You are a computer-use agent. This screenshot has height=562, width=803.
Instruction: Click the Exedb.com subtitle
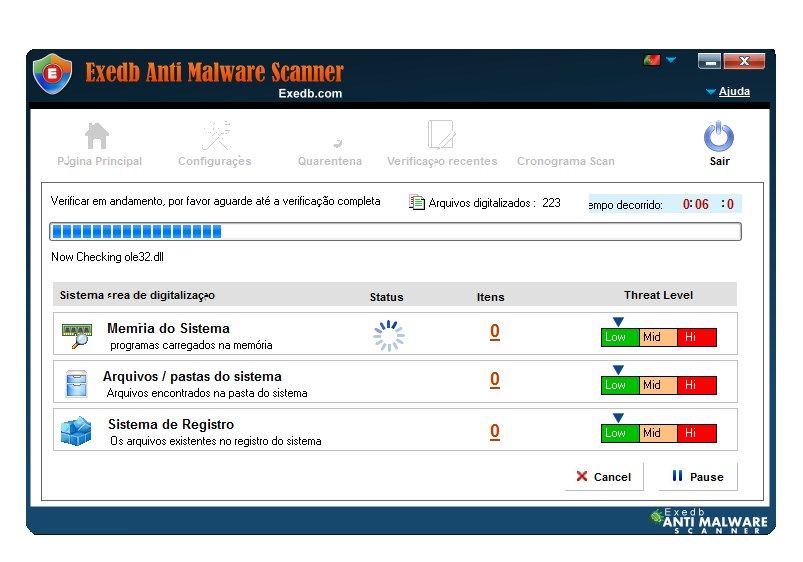310,94
